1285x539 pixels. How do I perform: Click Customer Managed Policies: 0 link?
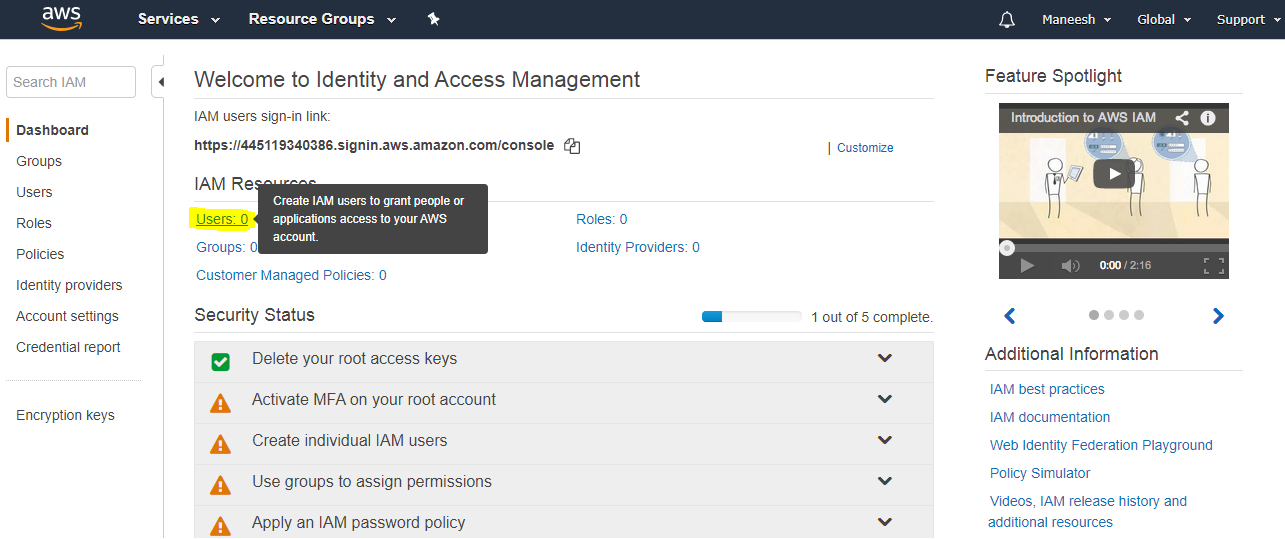[x=291, y=275]
